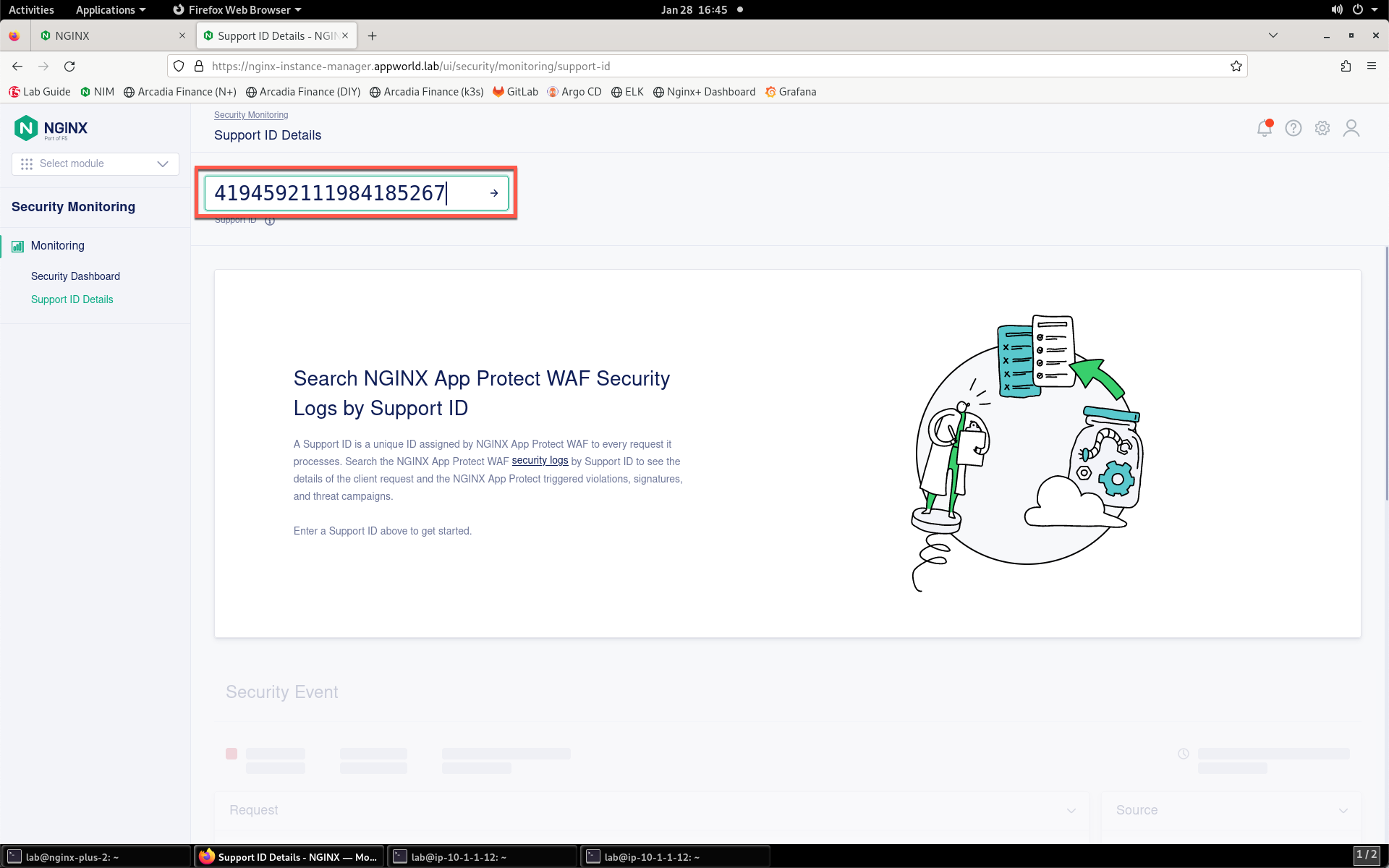The height and width of the screenshot is (868, 1389).
Task: Expand the Source section chevron
Action: [x=1343, y=810]
